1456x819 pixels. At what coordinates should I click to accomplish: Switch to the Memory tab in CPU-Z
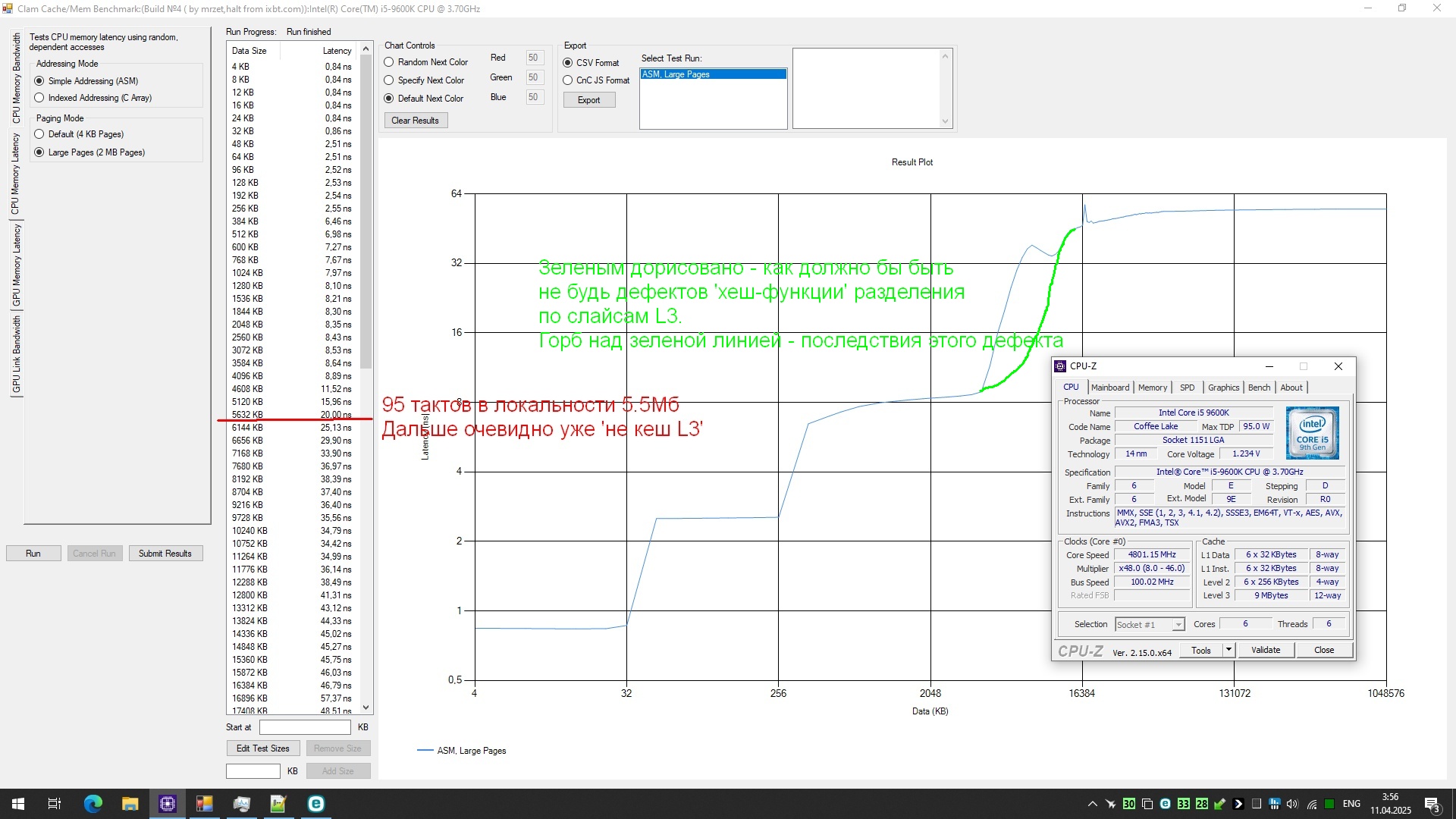click(x=1152, y=388)
